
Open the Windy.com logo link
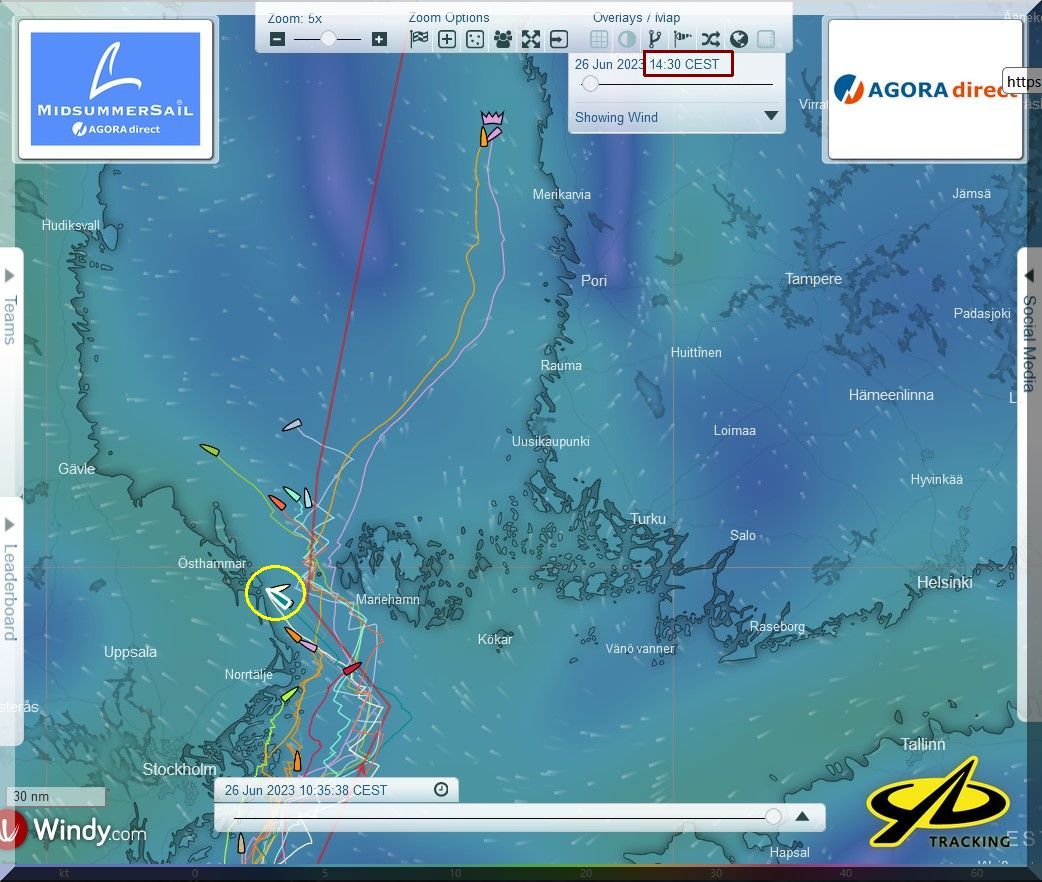(x=75, y=830)
